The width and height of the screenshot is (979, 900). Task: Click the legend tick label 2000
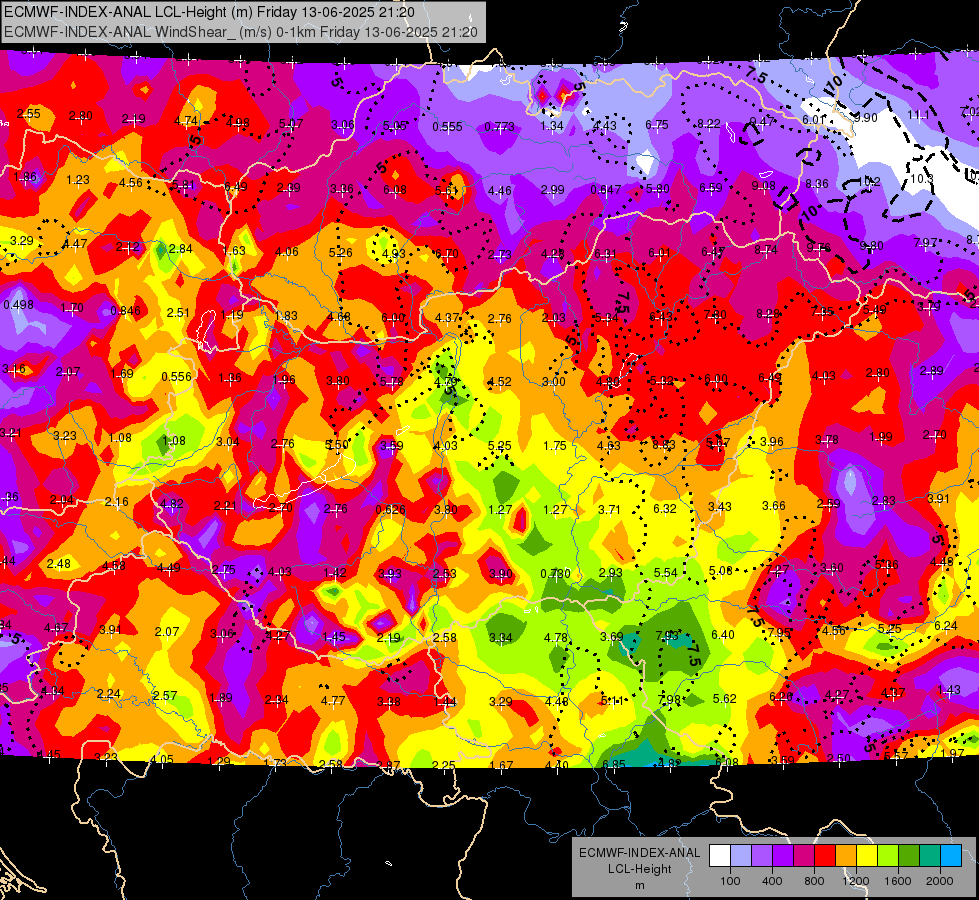tap(940, 881)
